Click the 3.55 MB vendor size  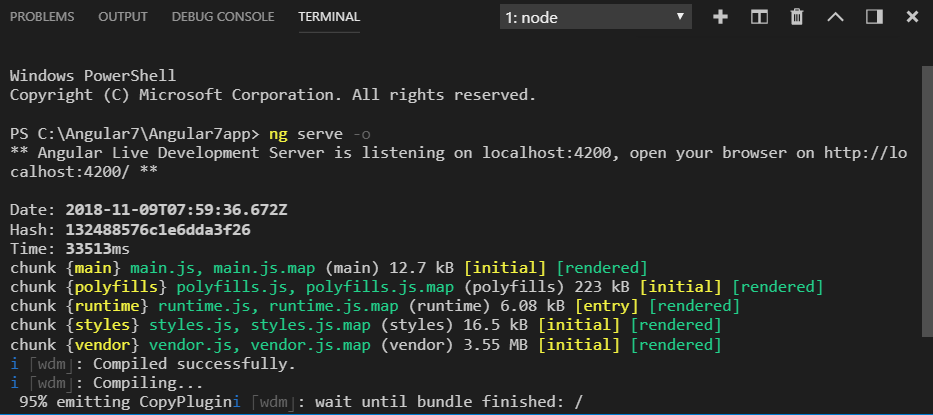495,345
